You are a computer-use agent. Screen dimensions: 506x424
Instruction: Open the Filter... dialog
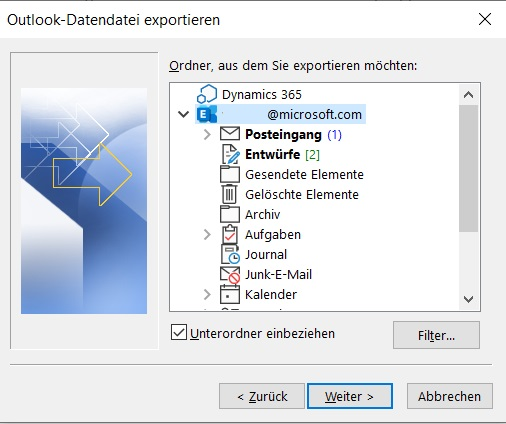pos(436,335)
